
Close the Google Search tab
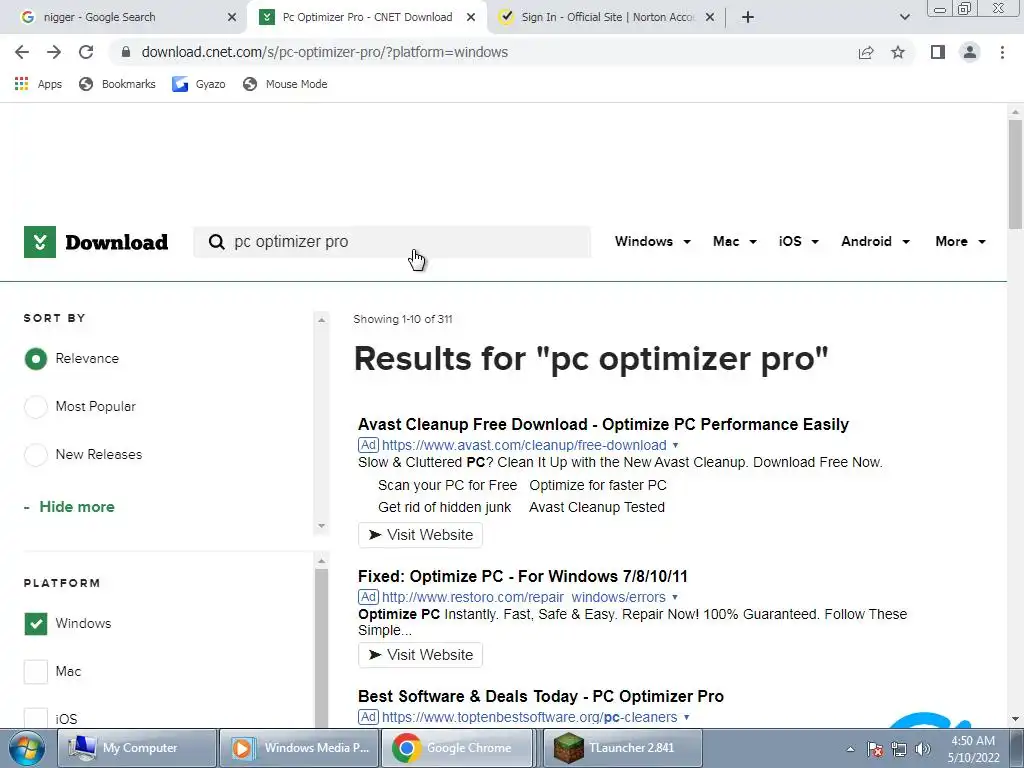point(231,18)
